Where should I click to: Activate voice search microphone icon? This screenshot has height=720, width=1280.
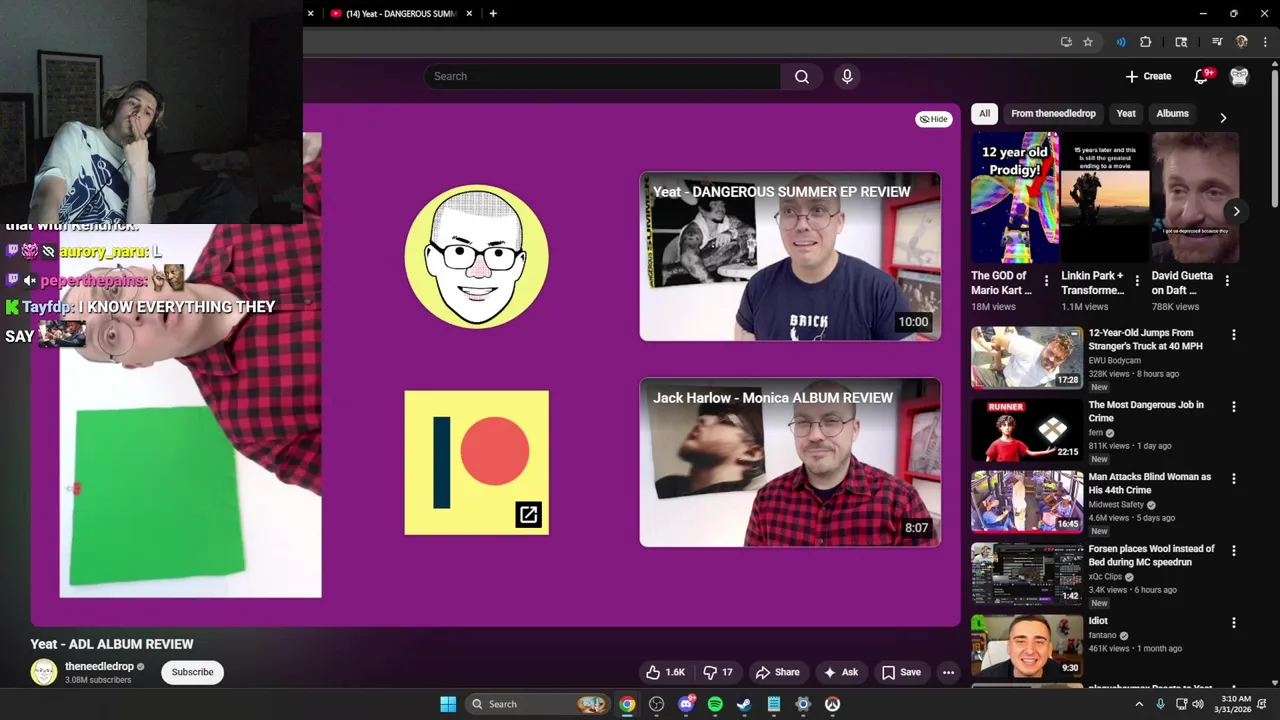point(847,76)
